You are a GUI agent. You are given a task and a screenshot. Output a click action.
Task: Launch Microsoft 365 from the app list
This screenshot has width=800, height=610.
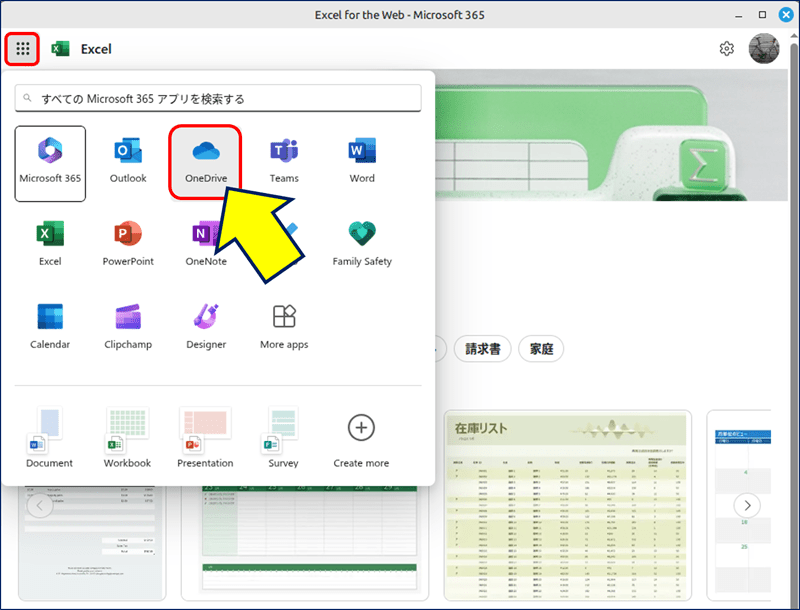(x=50, y=164)
